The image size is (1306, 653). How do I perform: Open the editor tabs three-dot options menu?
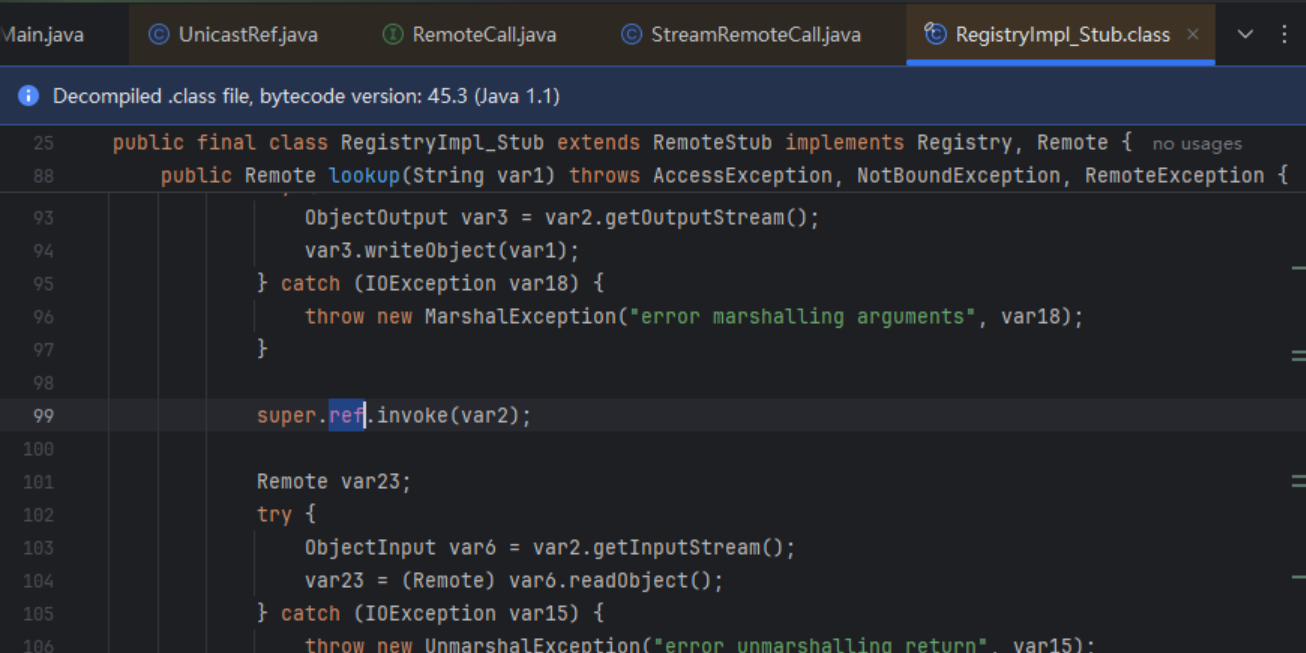coord(1285,35)
